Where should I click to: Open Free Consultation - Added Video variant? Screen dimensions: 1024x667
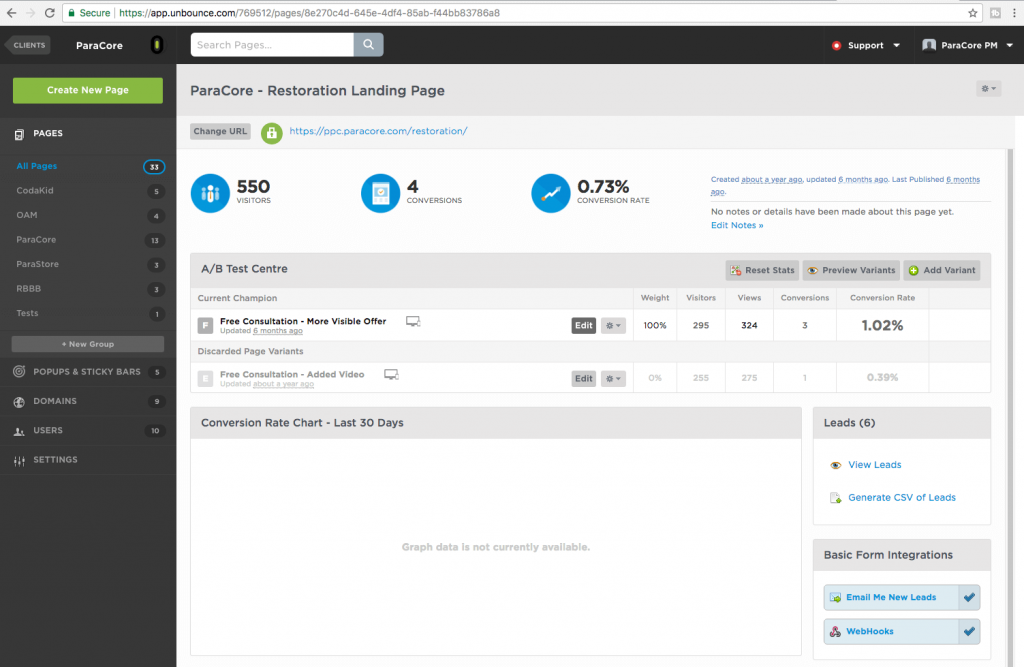click(292, 374)
